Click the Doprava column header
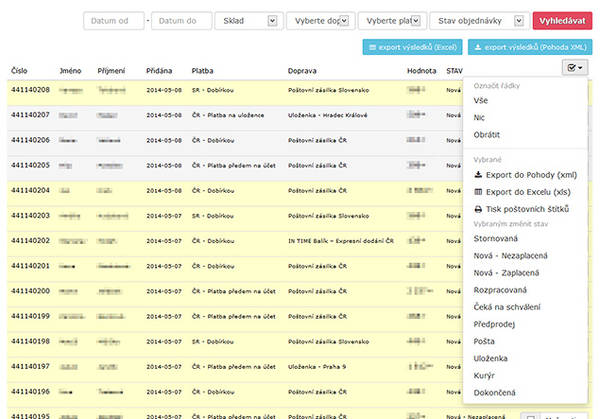 pos(302,71)
